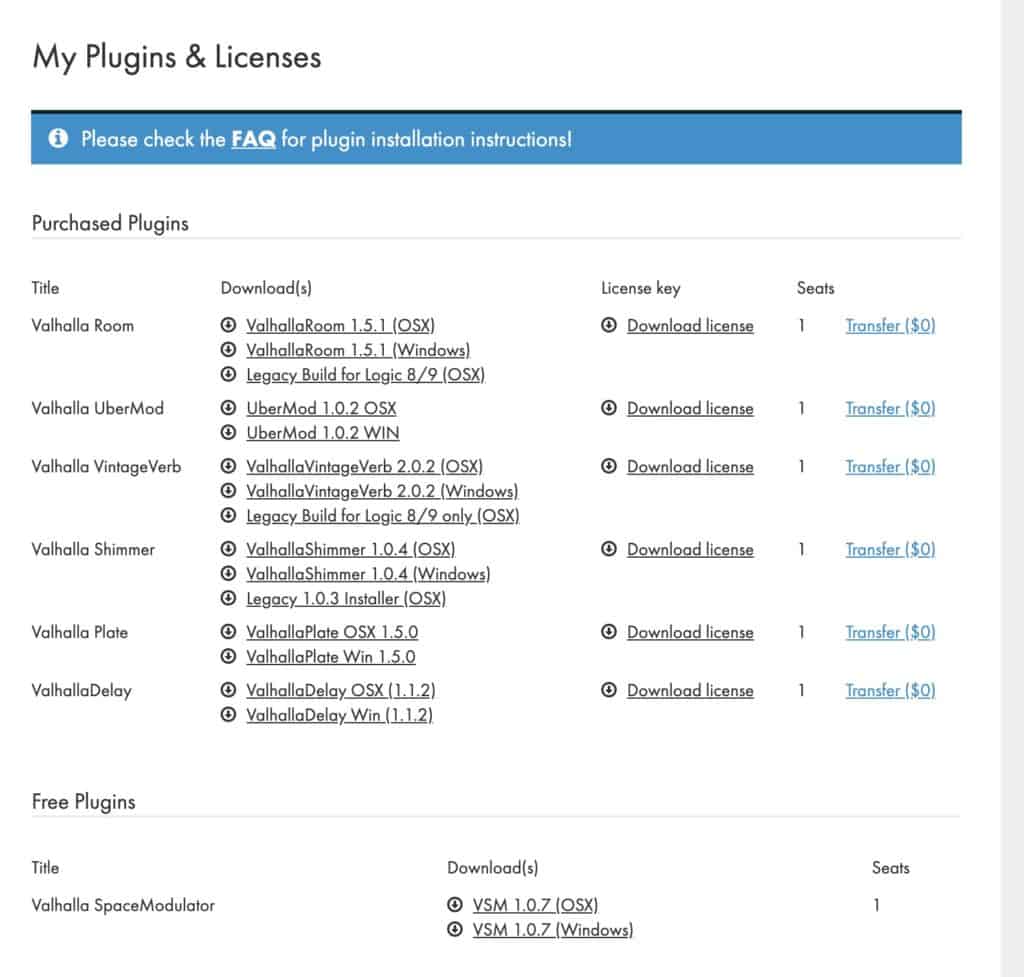
Task: Click the 'Purchased Plugins' section heading
Action: [x=110, y=223]
